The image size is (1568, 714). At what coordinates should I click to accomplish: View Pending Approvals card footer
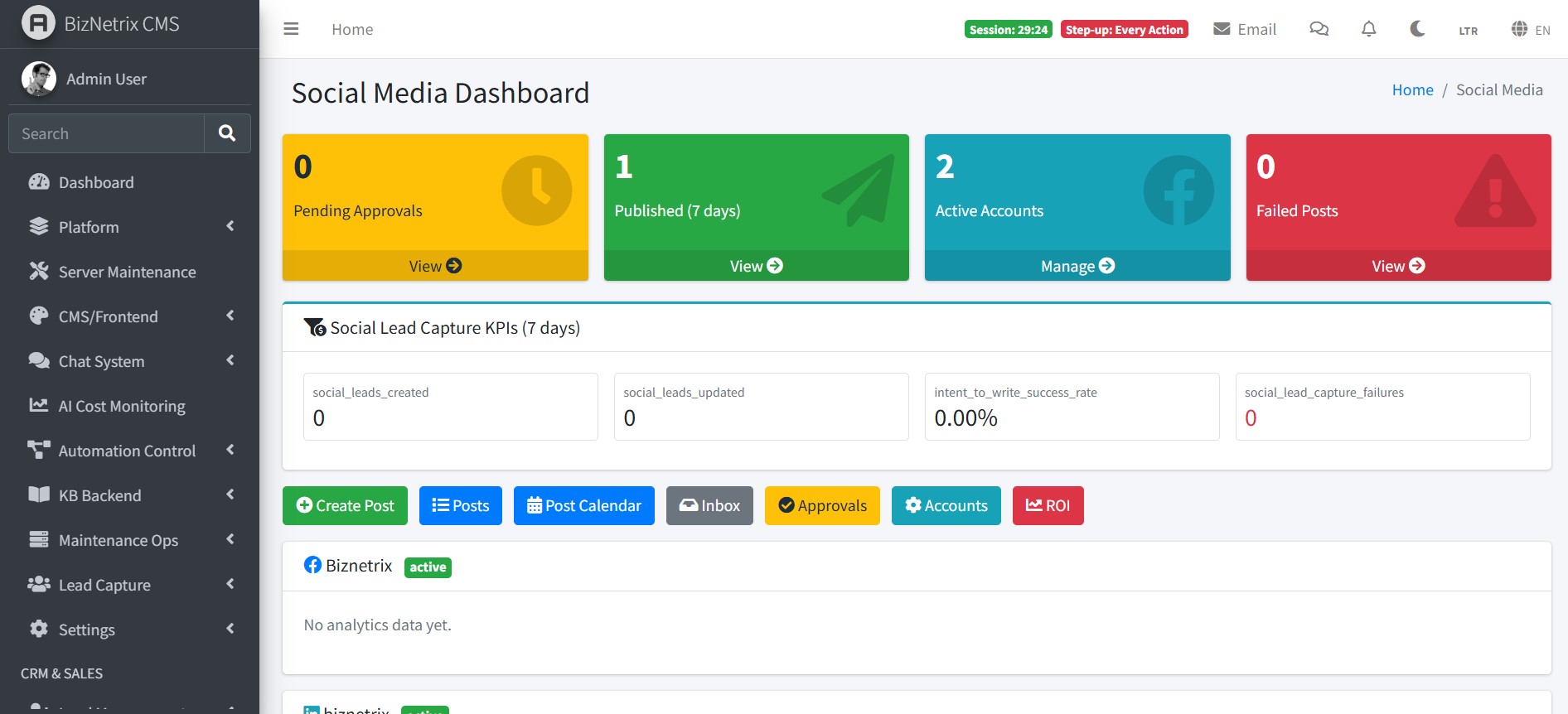(435, 266)
